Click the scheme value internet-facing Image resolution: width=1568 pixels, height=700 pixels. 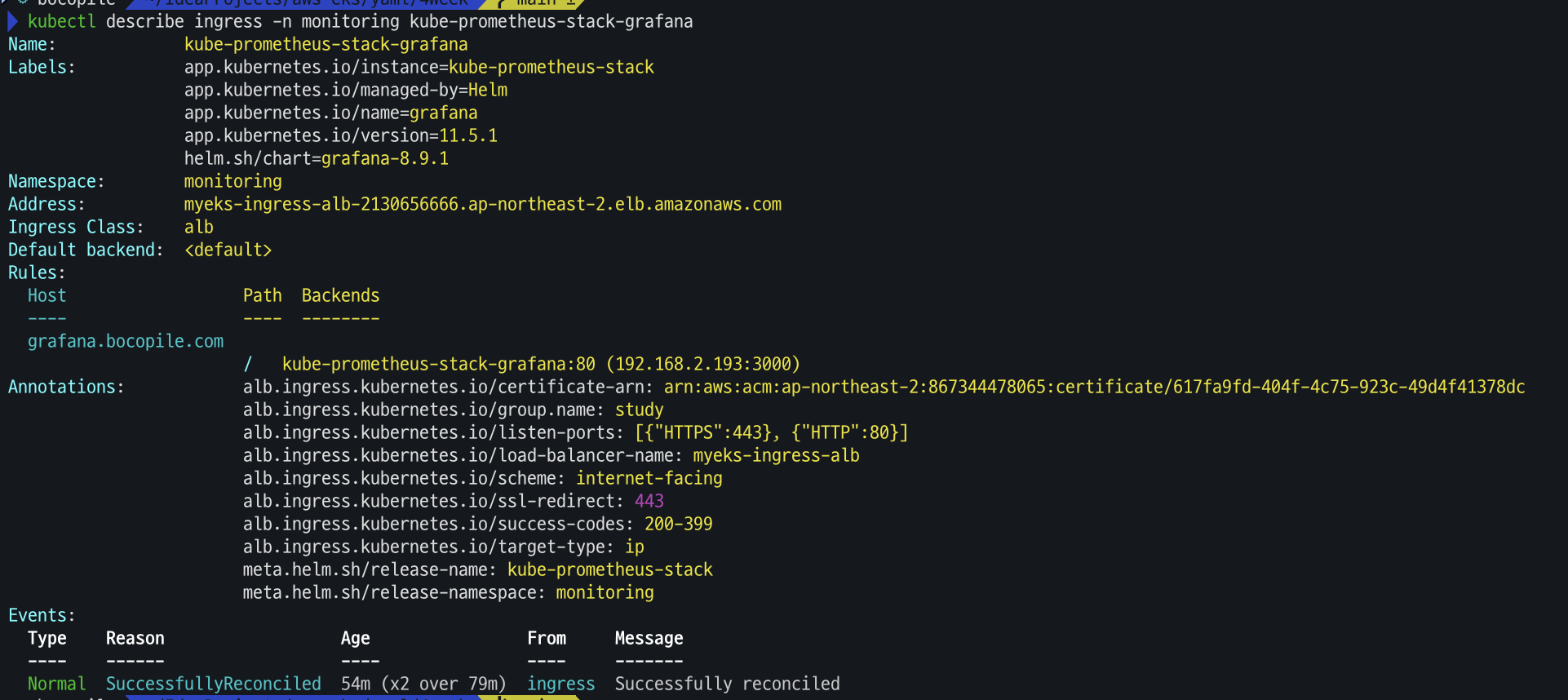pyautogui.click(x=649, y=478)
